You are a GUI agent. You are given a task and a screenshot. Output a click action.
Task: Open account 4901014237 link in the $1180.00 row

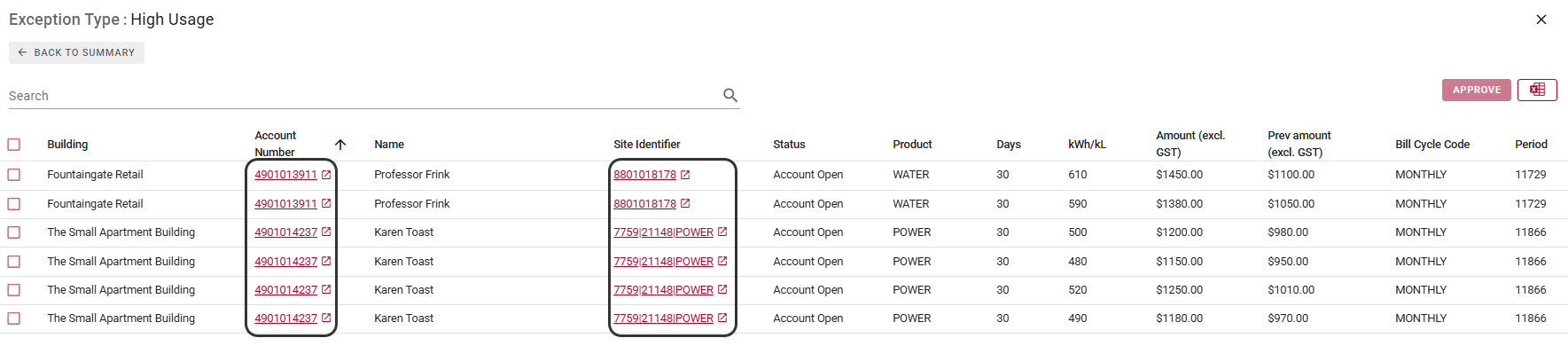click(x=285, y=318)
